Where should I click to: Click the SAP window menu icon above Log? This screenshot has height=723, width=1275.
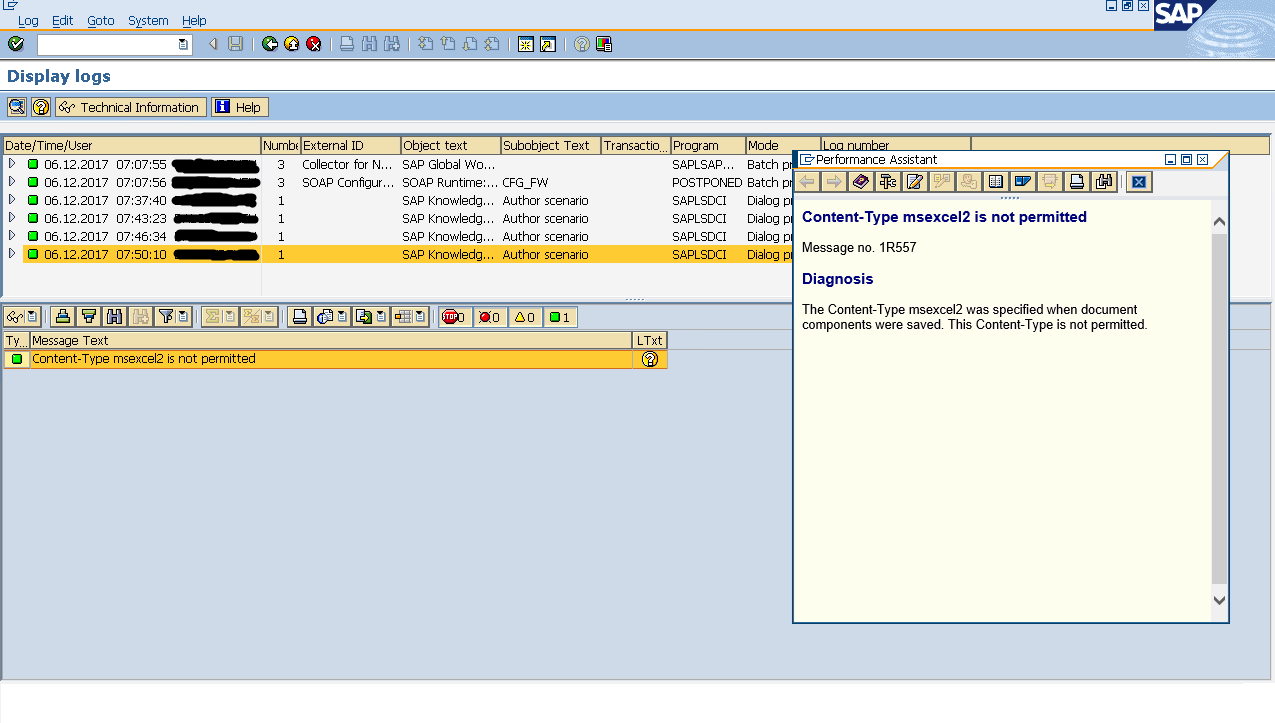coord(11,6)
